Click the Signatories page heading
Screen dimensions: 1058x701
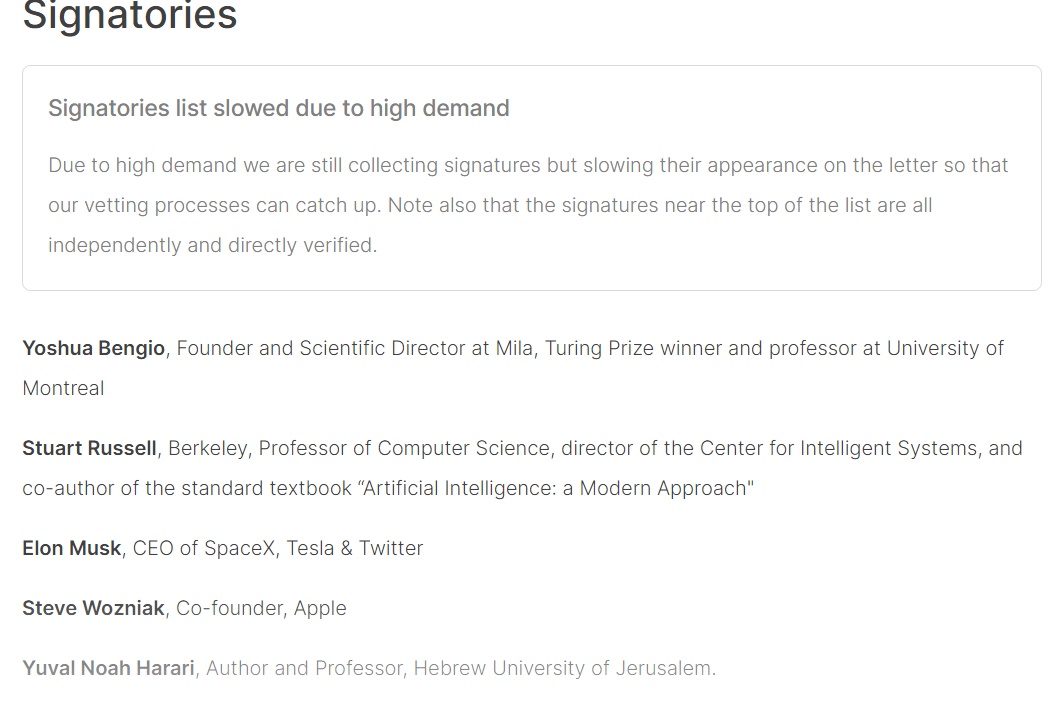coord(130,16)
